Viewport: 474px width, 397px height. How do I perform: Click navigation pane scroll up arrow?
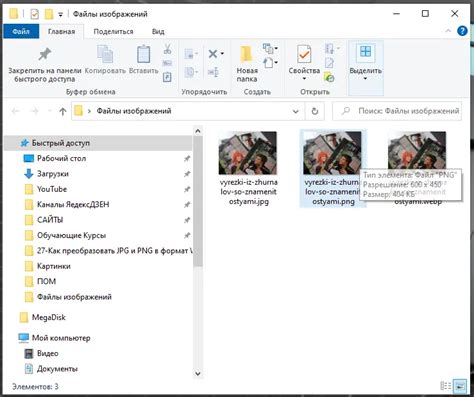198,131
